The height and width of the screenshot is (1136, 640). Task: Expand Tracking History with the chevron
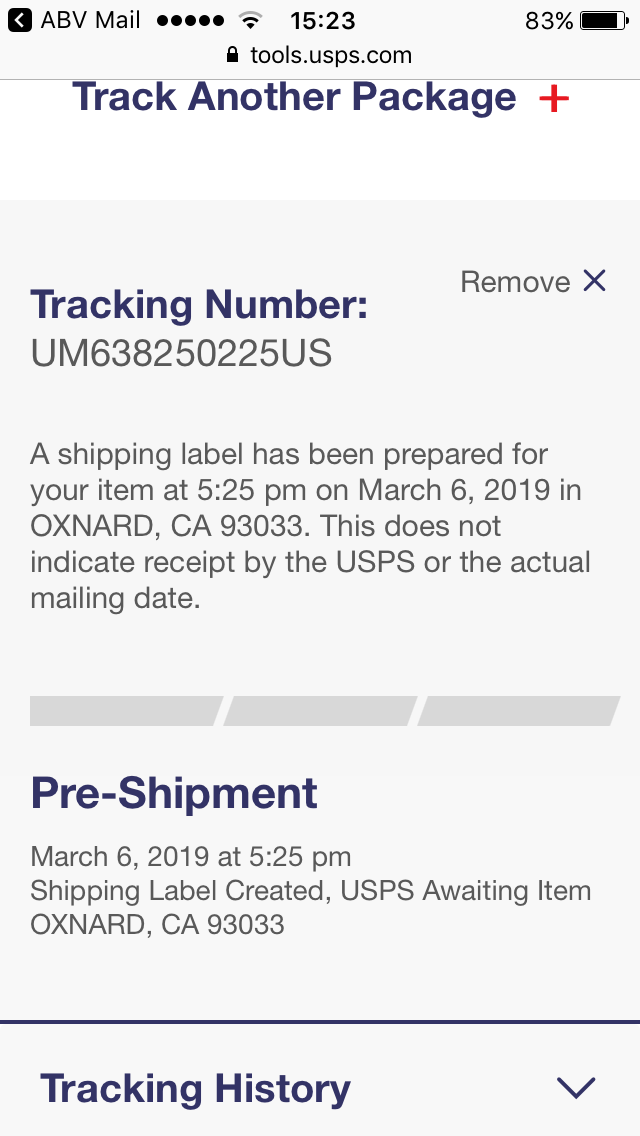[576, 1088]
